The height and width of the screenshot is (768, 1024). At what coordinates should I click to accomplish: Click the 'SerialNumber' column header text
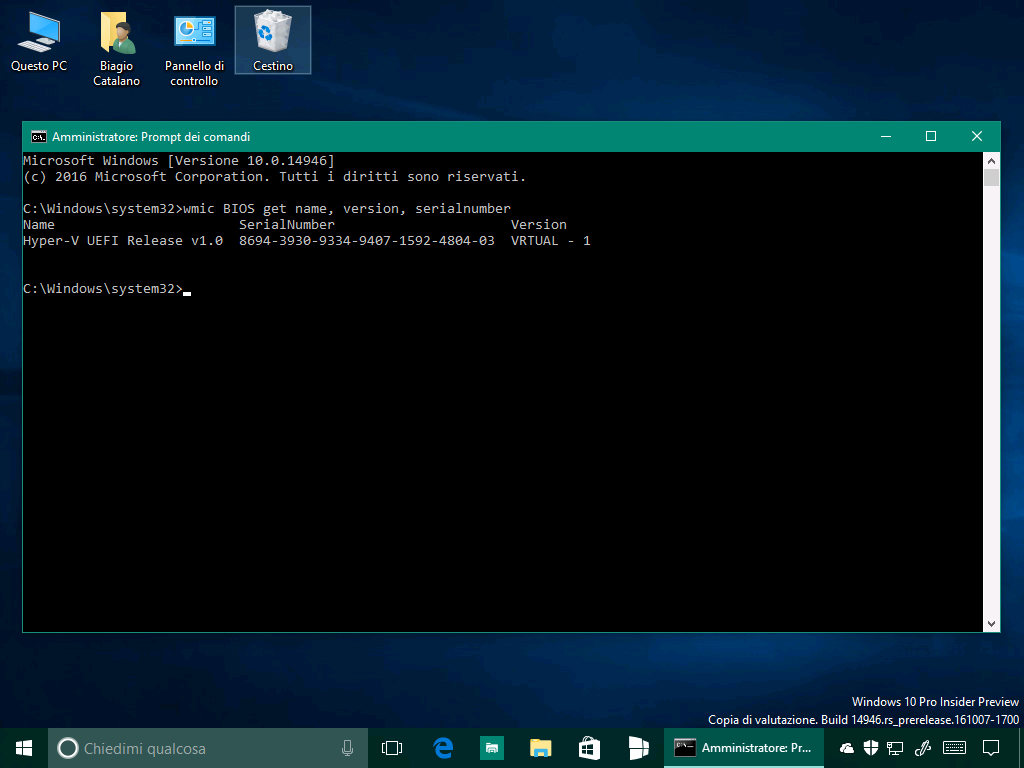[287, 225]
